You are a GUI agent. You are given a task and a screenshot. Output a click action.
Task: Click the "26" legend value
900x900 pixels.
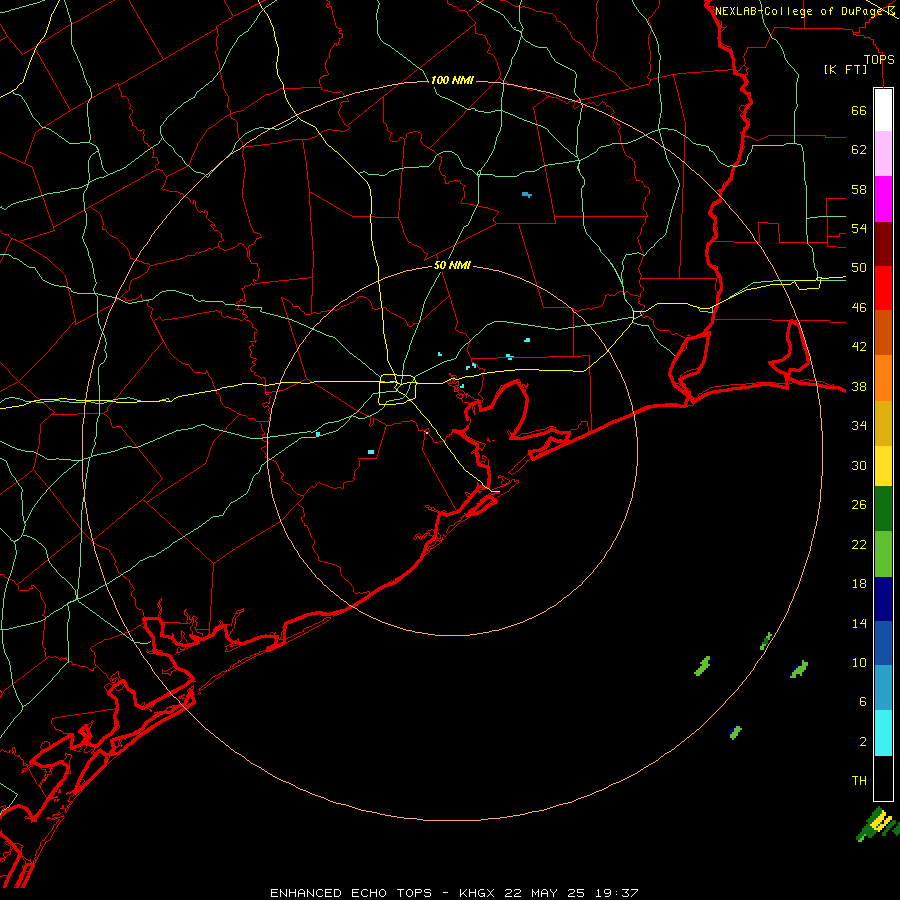(859, 505)
